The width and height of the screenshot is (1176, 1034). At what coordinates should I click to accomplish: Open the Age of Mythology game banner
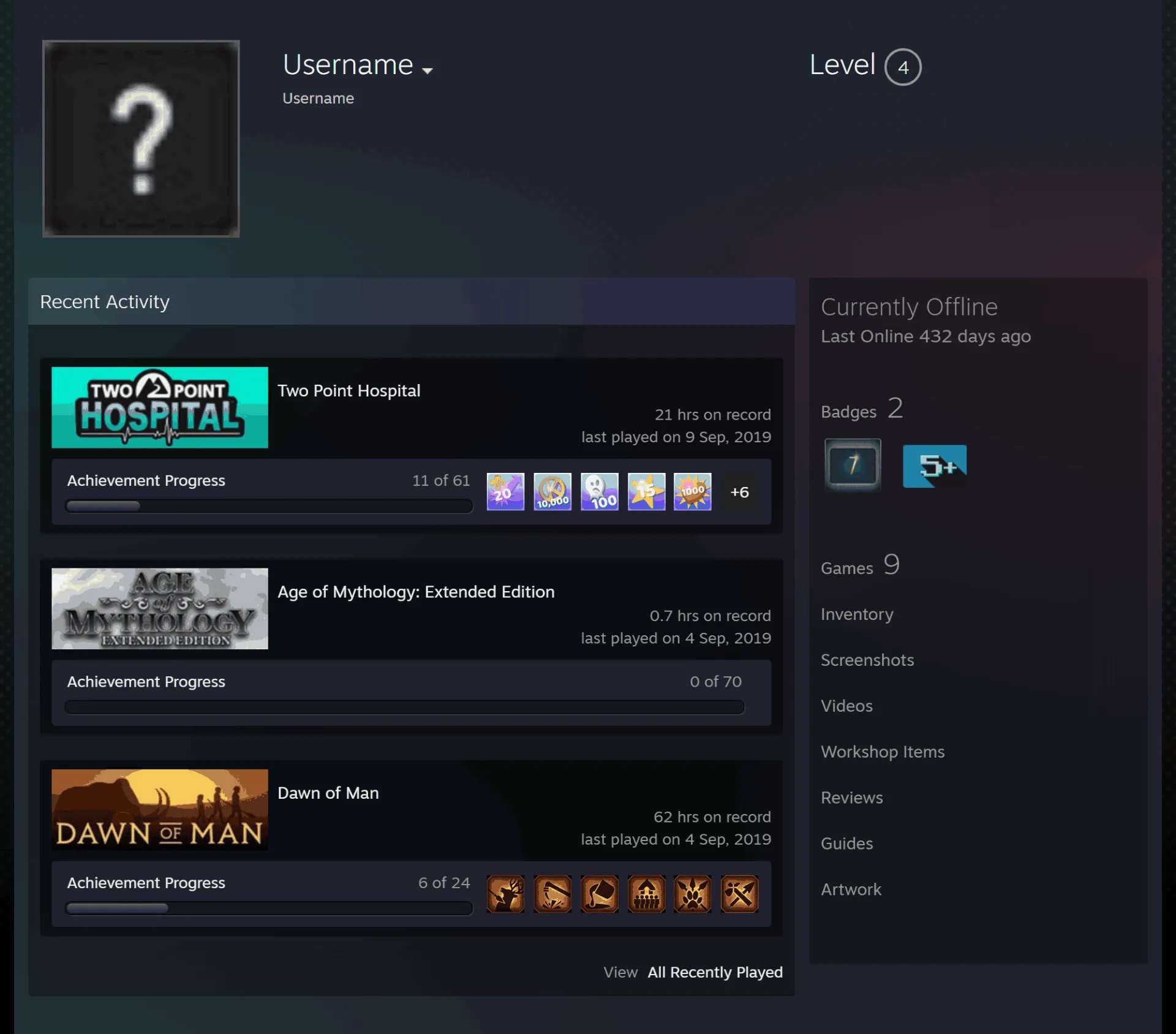[x=160, y=608]
